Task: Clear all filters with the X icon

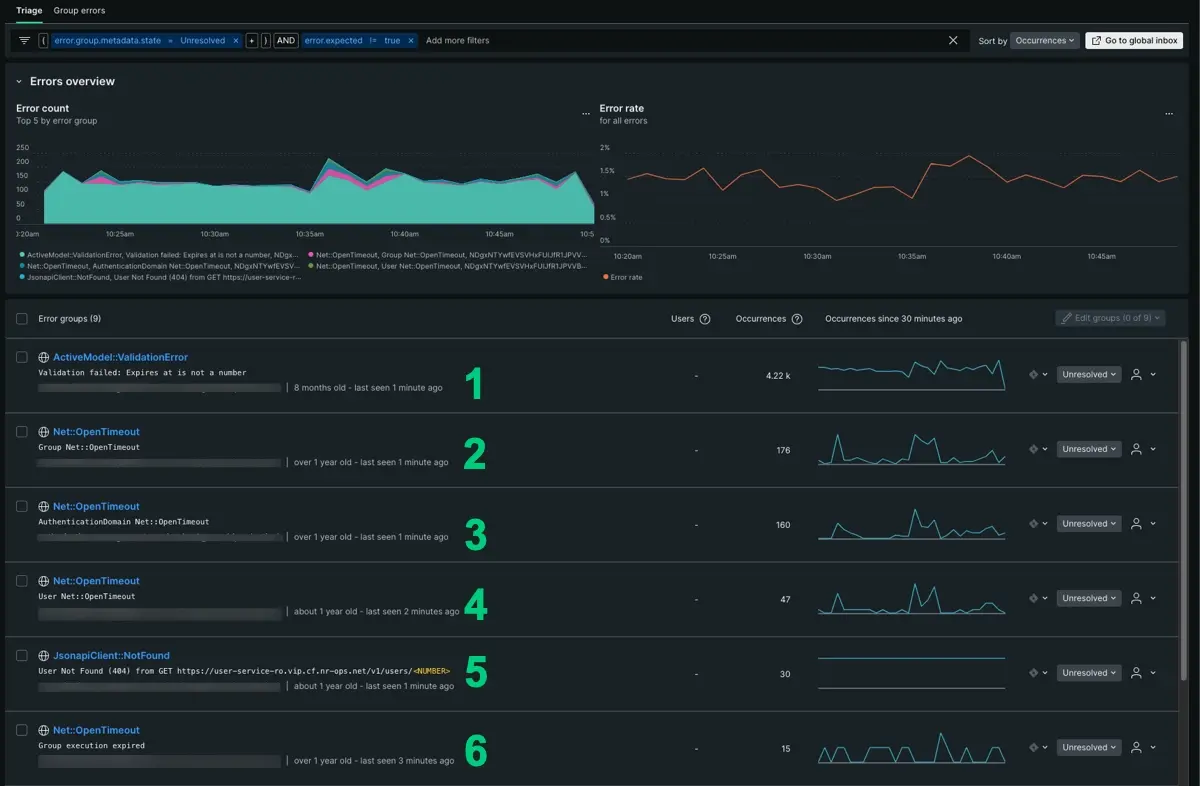Action: click(953, 41)
